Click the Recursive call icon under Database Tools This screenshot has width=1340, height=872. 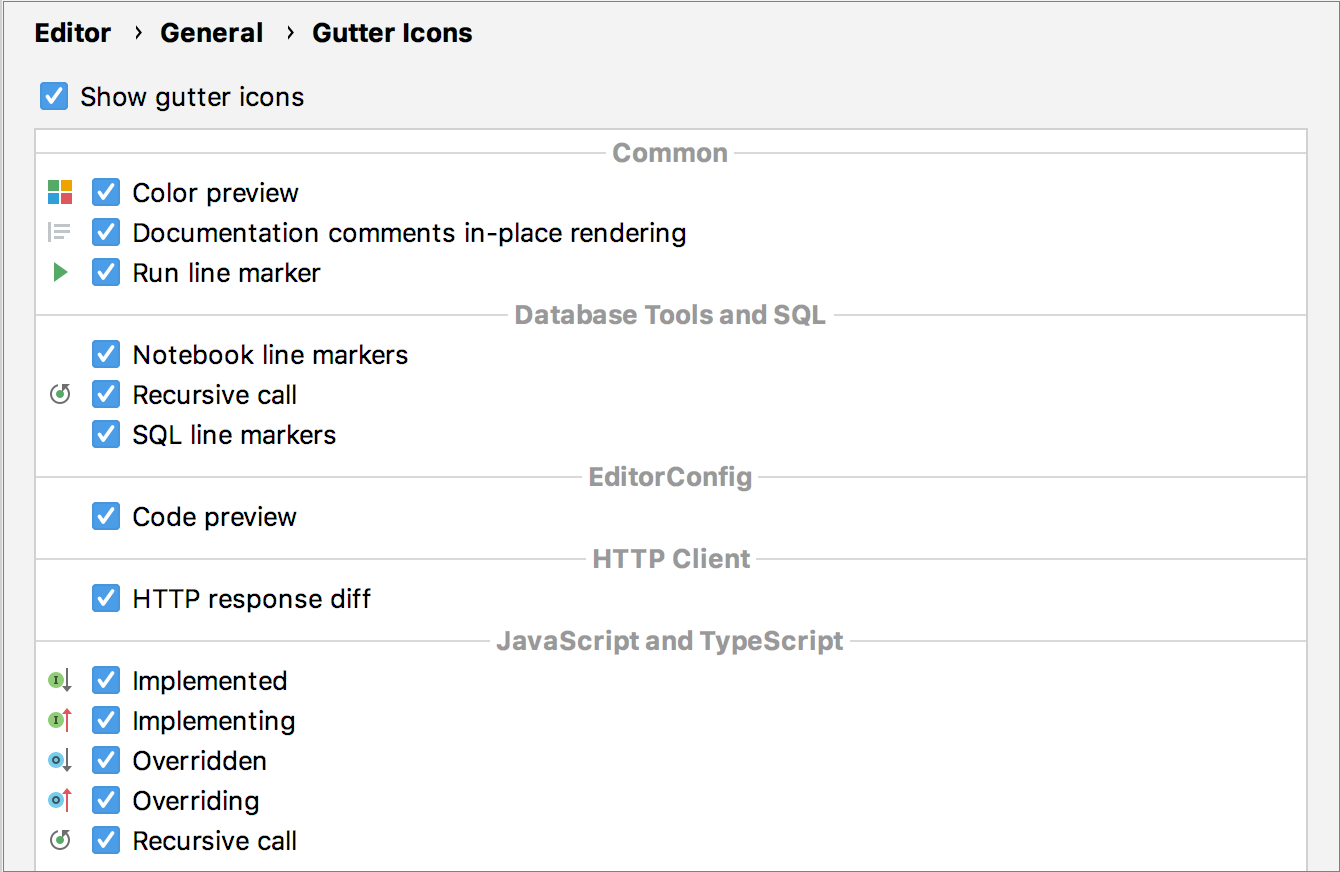(59, 394)
